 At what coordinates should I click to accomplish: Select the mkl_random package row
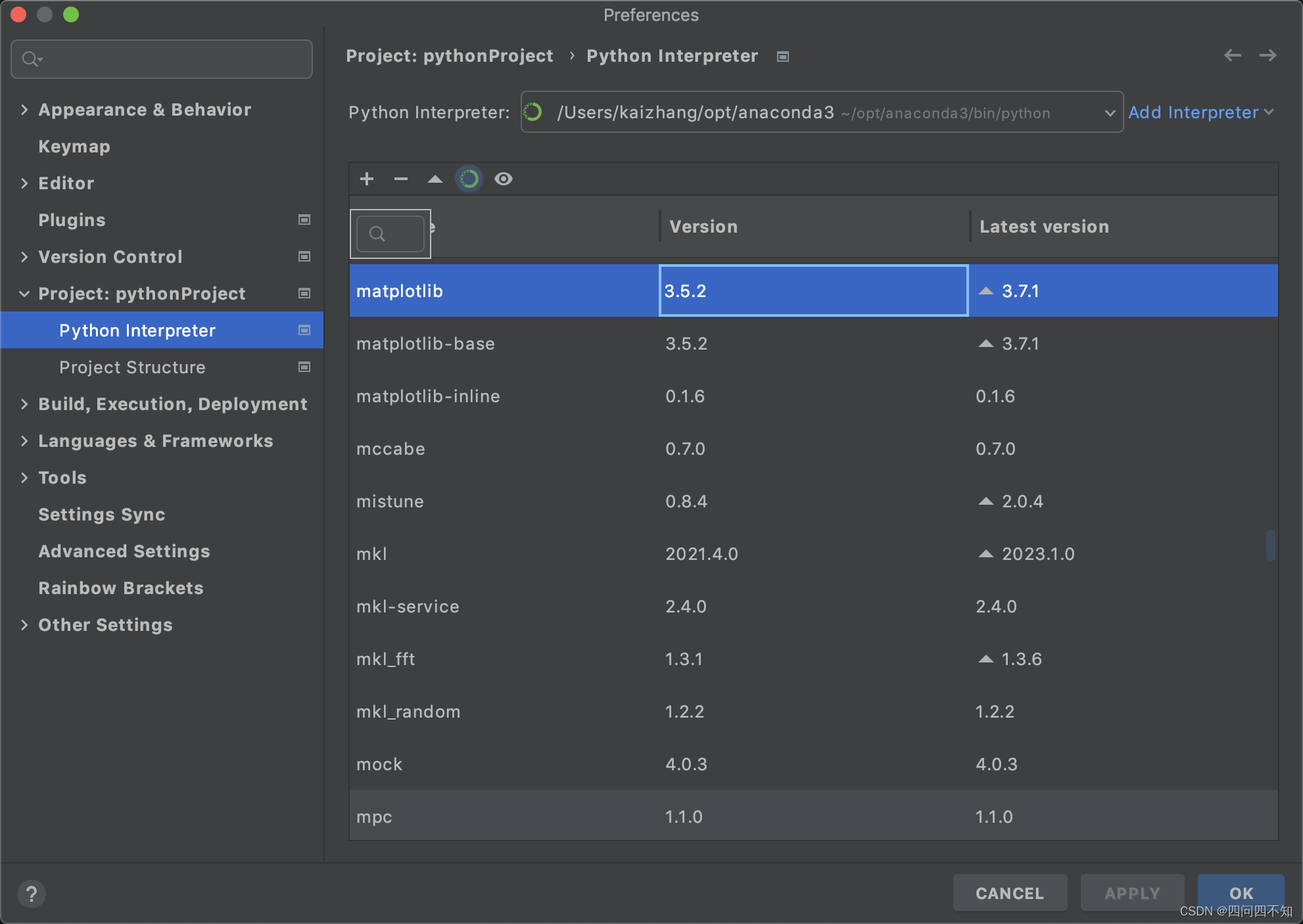814,712
